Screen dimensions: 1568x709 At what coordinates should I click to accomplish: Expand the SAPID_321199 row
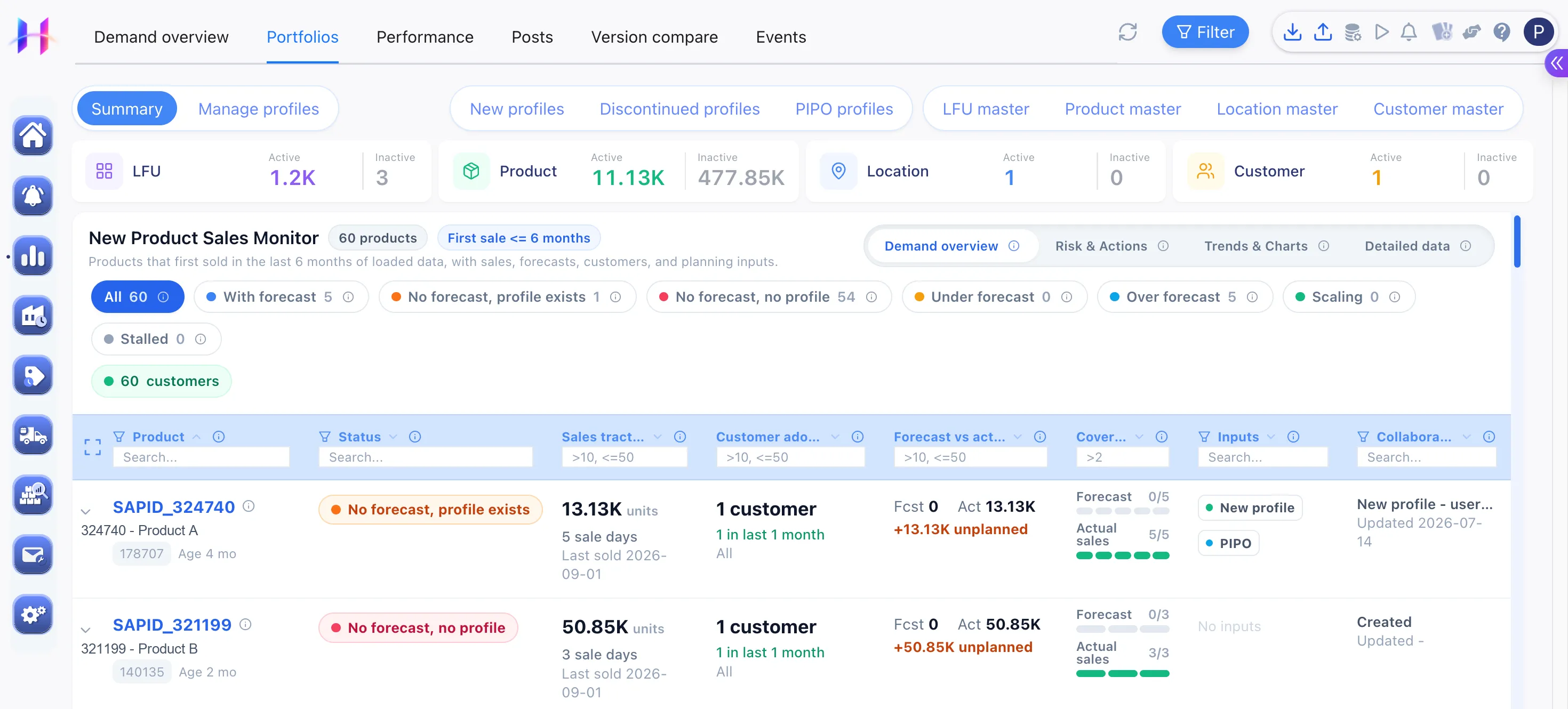86,629
